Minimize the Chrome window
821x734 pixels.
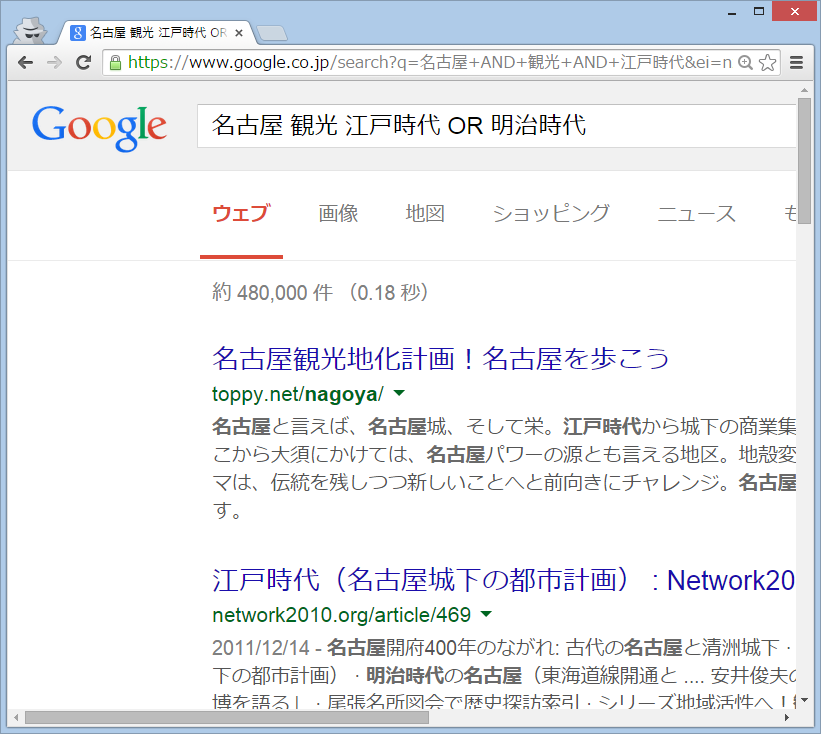[732, 12]
